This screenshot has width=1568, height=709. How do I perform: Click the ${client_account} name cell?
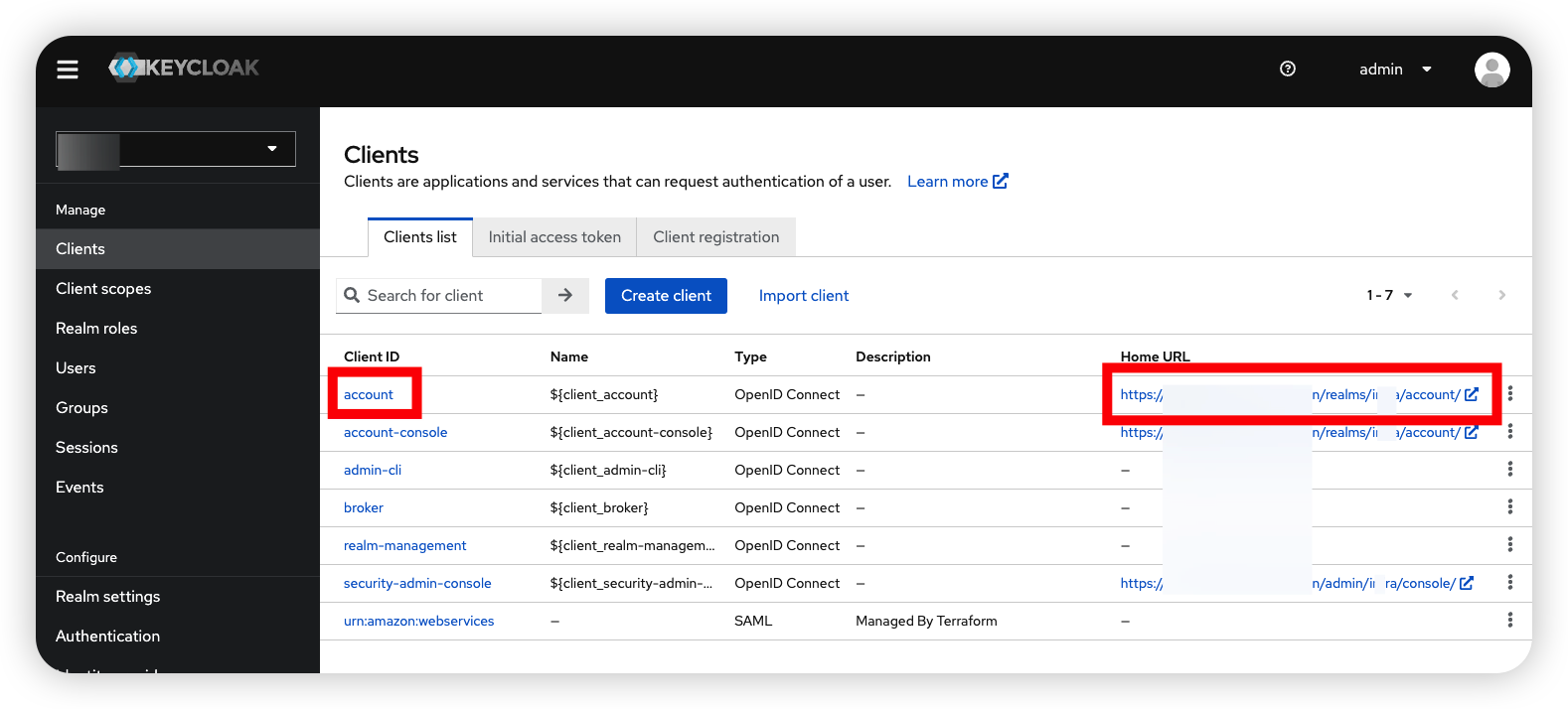(x=604, y=395)
